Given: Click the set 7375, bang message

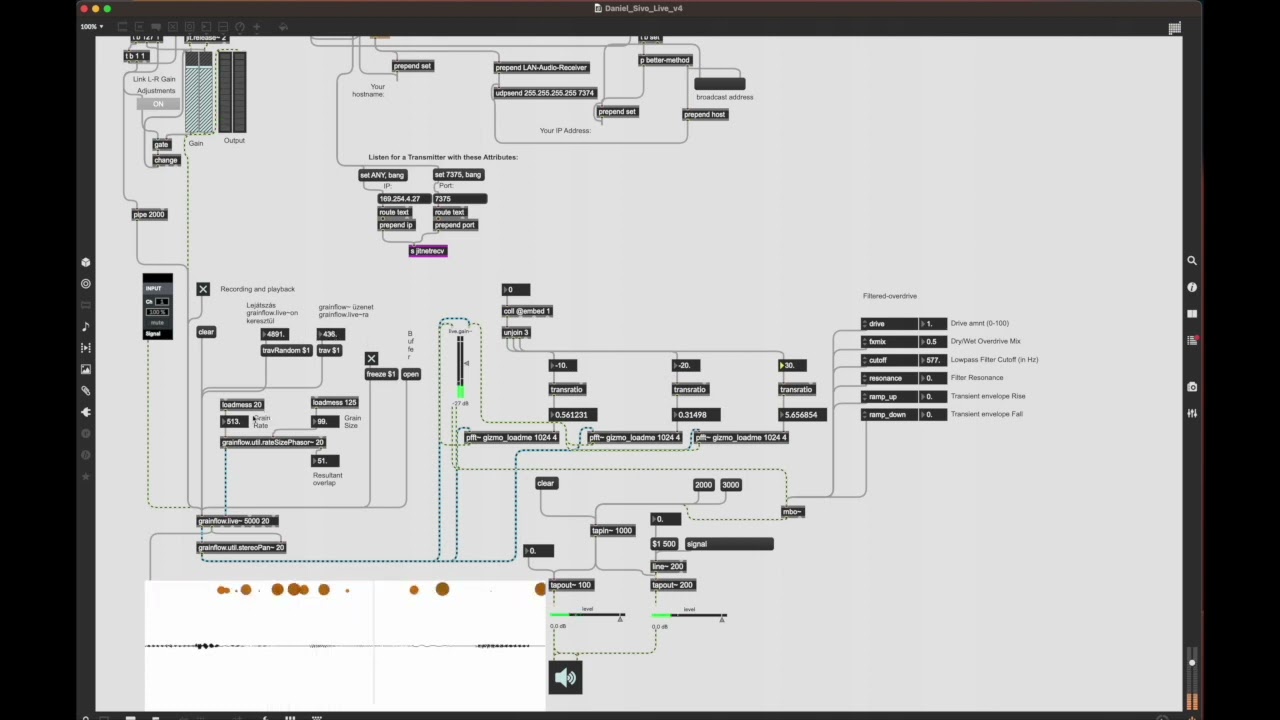Looking at the screenshot, I should pyautogui.click(x=458, y=175).
